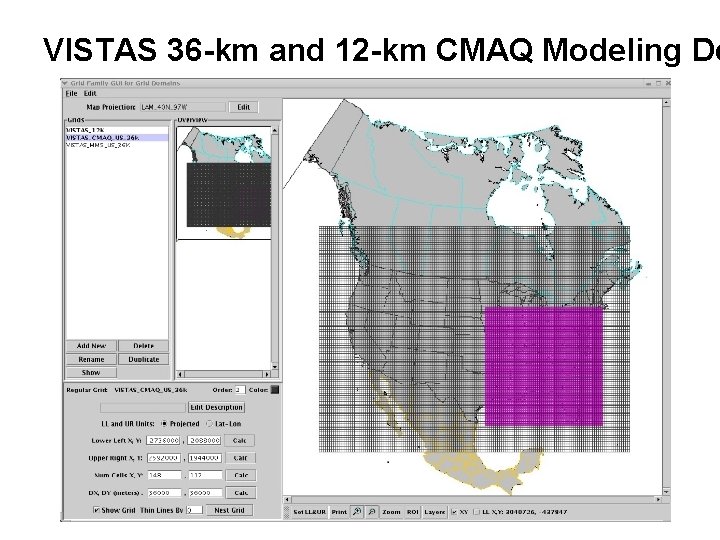Click the Layers toolbar button

(434, 512)
